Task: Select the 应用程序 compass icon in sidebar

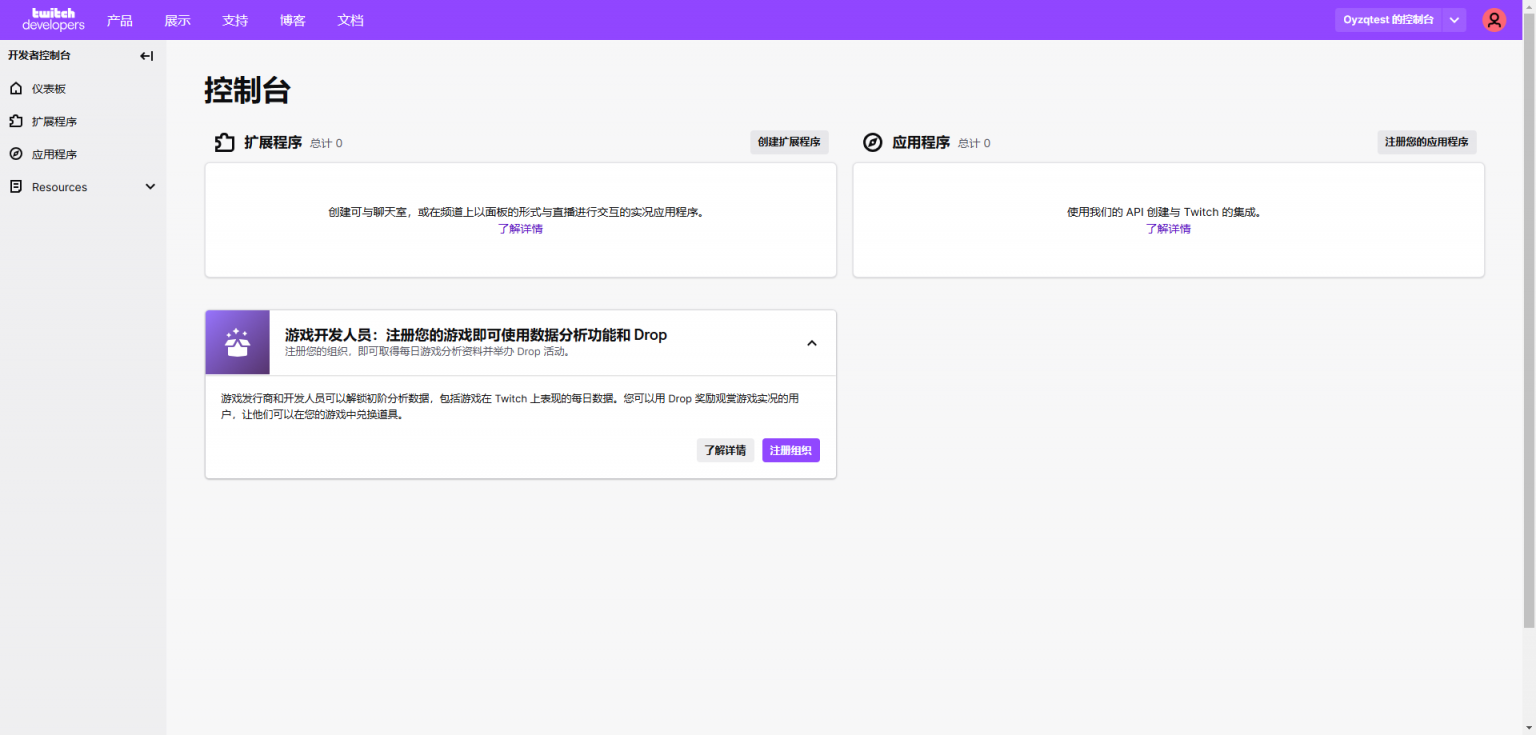Action: pos(14,153)
